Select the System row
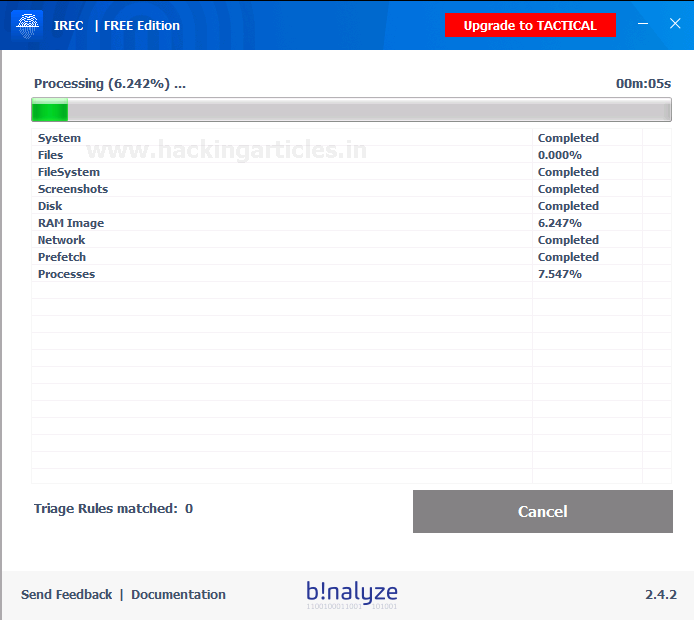This screenshot has width=694, height=620. 351,138
